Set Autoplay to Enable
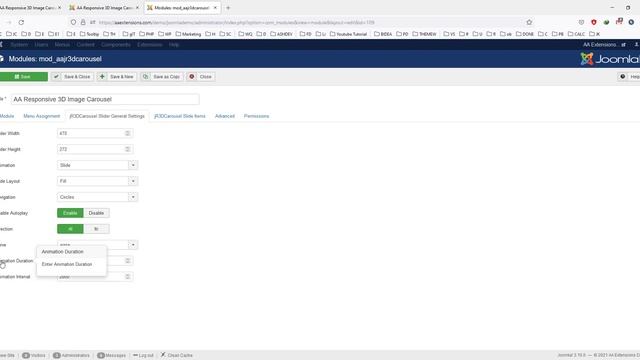This screenshot has height=360, width=640. (x=70, y=213)
